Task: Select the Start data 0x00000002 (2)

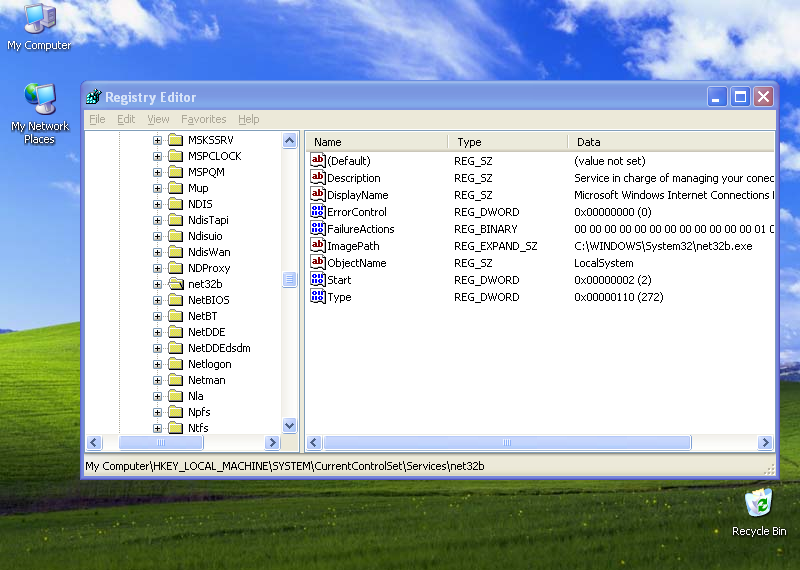Action: [612, 280]
